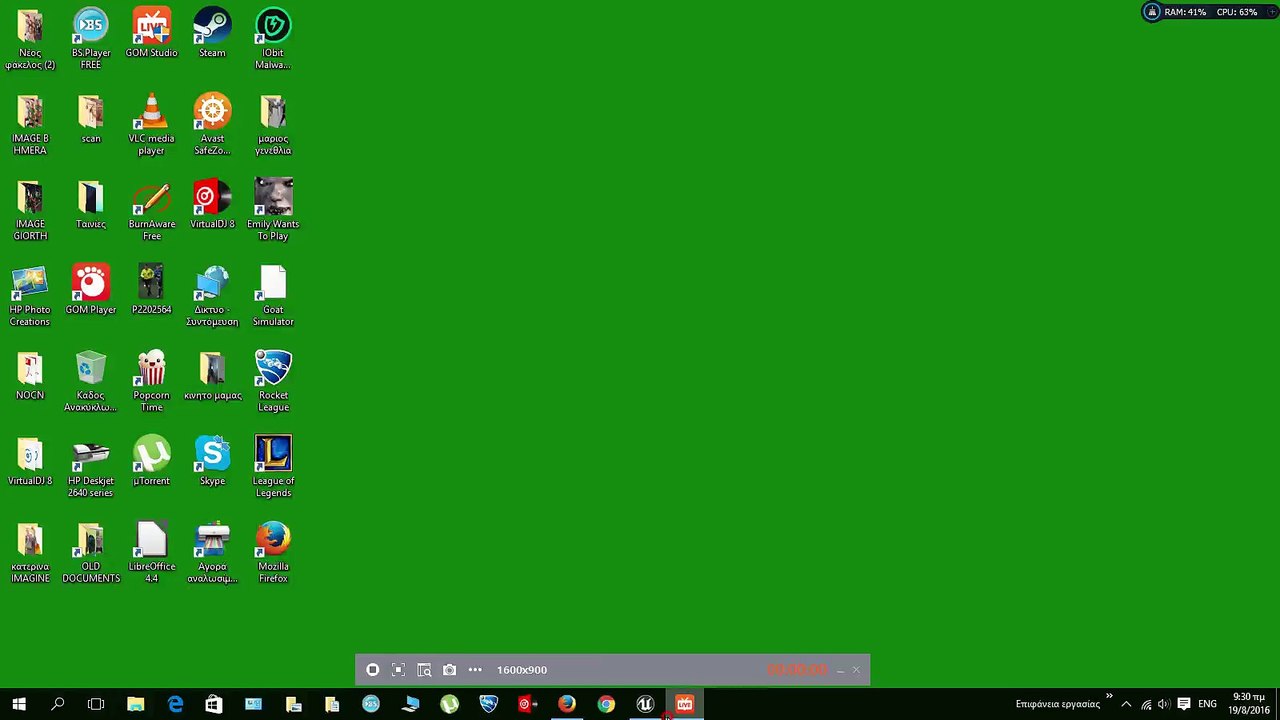Image resolution: width=1280 pixels, height=720 pixels.
Task: Close the recording bar
Action: [x=856, y=670]
